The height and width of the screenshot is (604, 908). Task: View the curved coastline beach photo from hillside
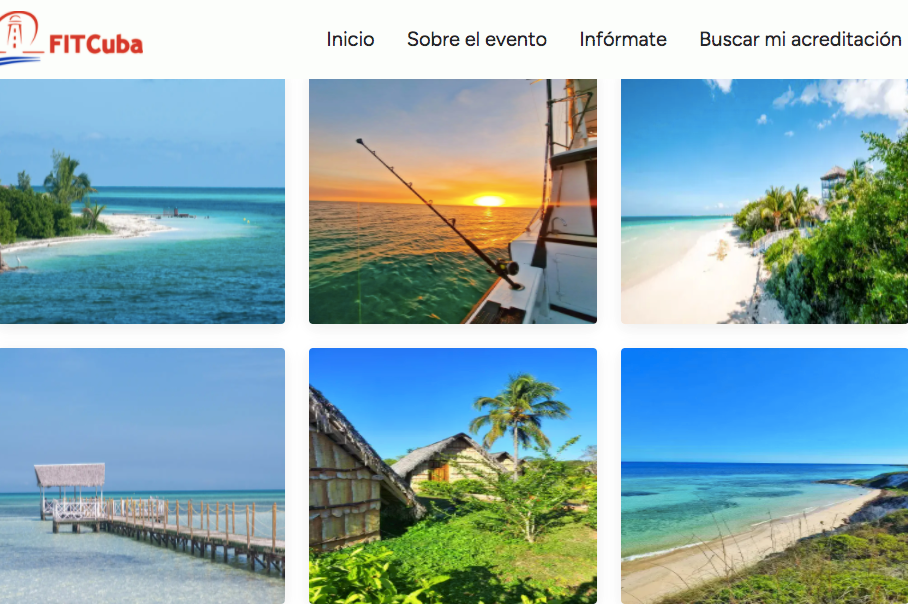764,475
